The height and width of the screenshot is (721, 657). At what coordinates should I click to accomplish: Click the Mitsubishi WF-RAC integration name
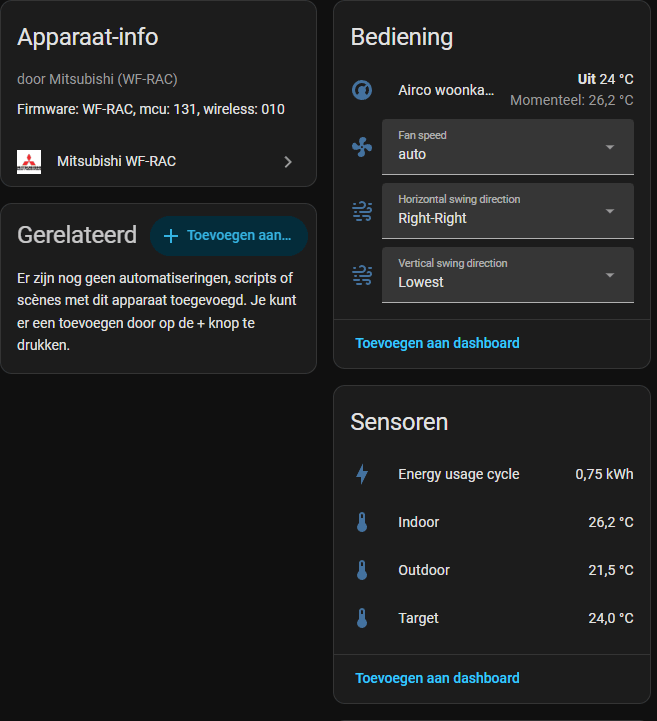click(116, 161)
